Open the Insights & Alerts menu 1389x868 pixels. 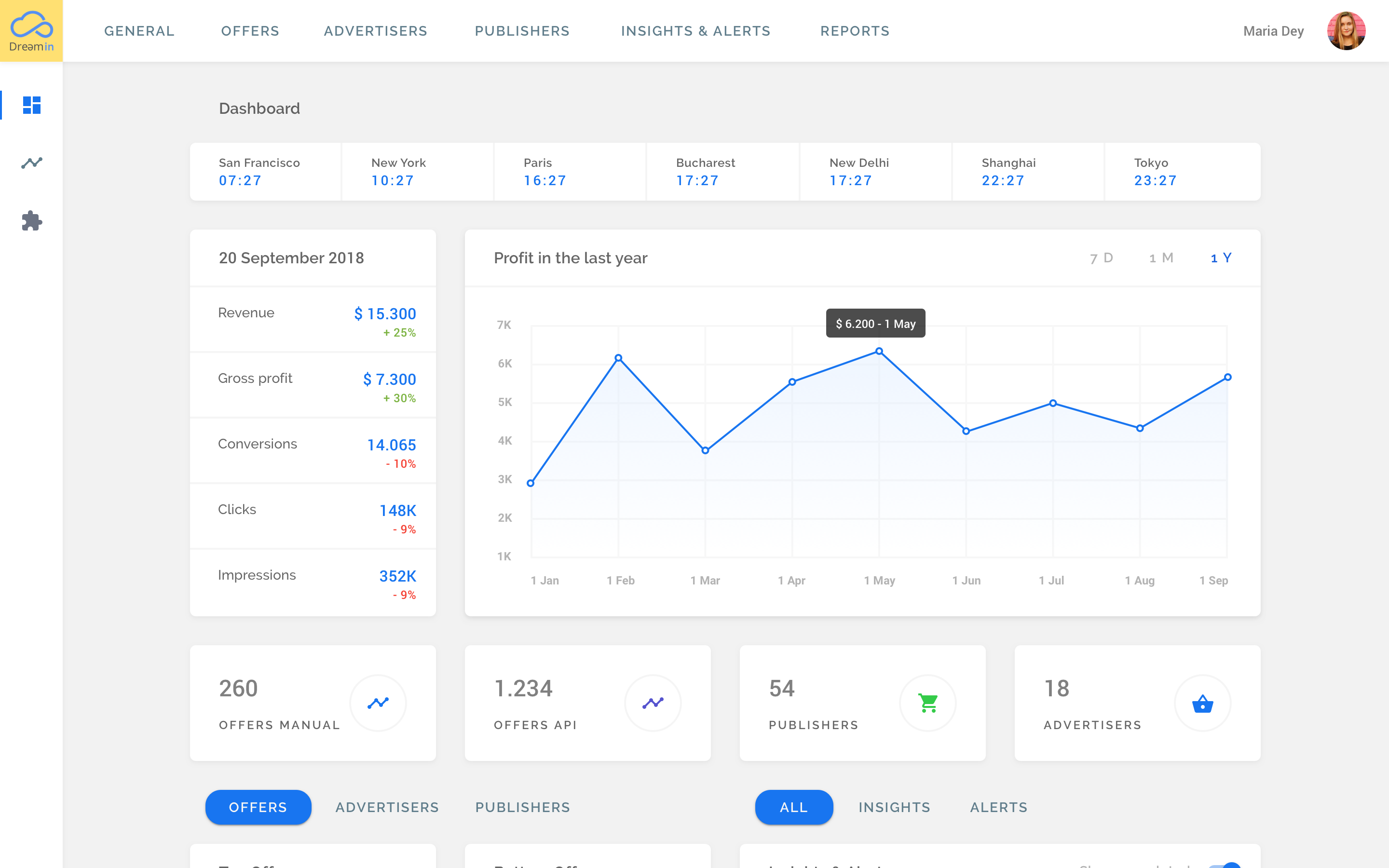point(695,31)
